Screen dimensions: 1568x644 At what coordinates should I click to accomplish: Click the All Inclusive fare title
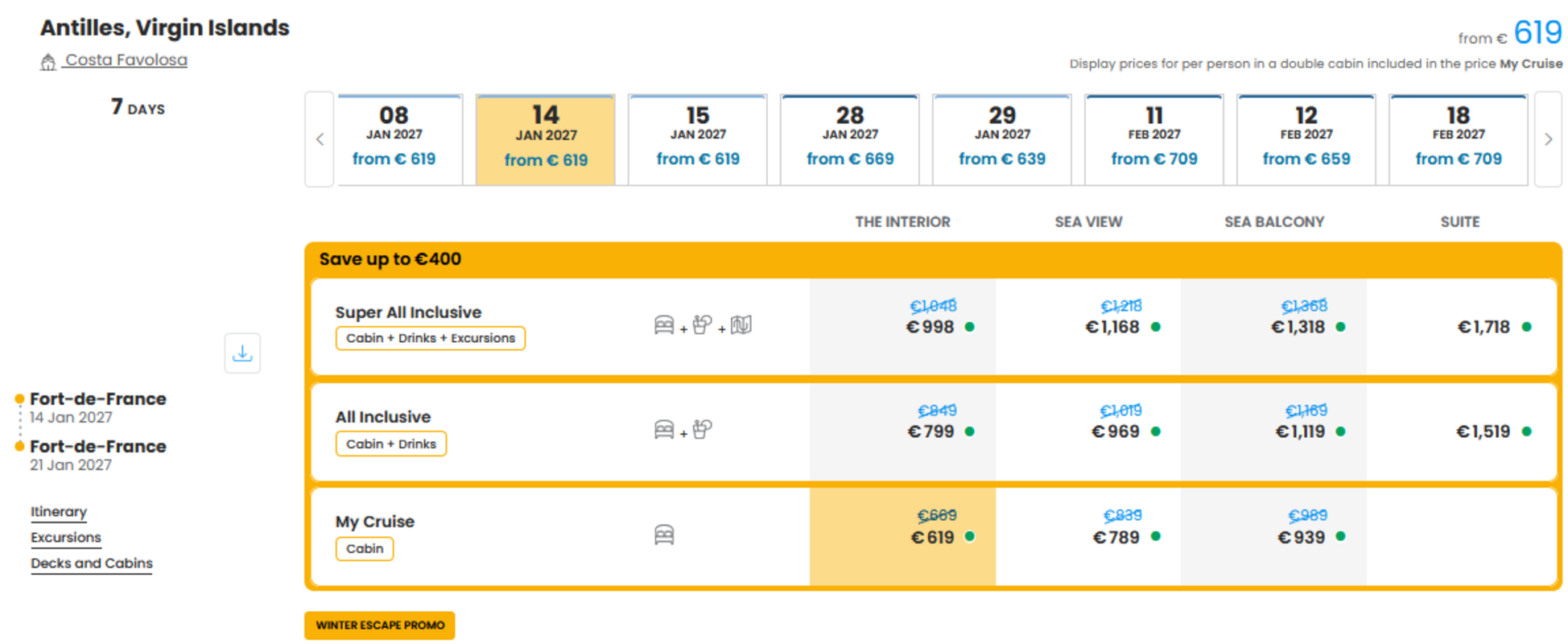tap(383, 417)
